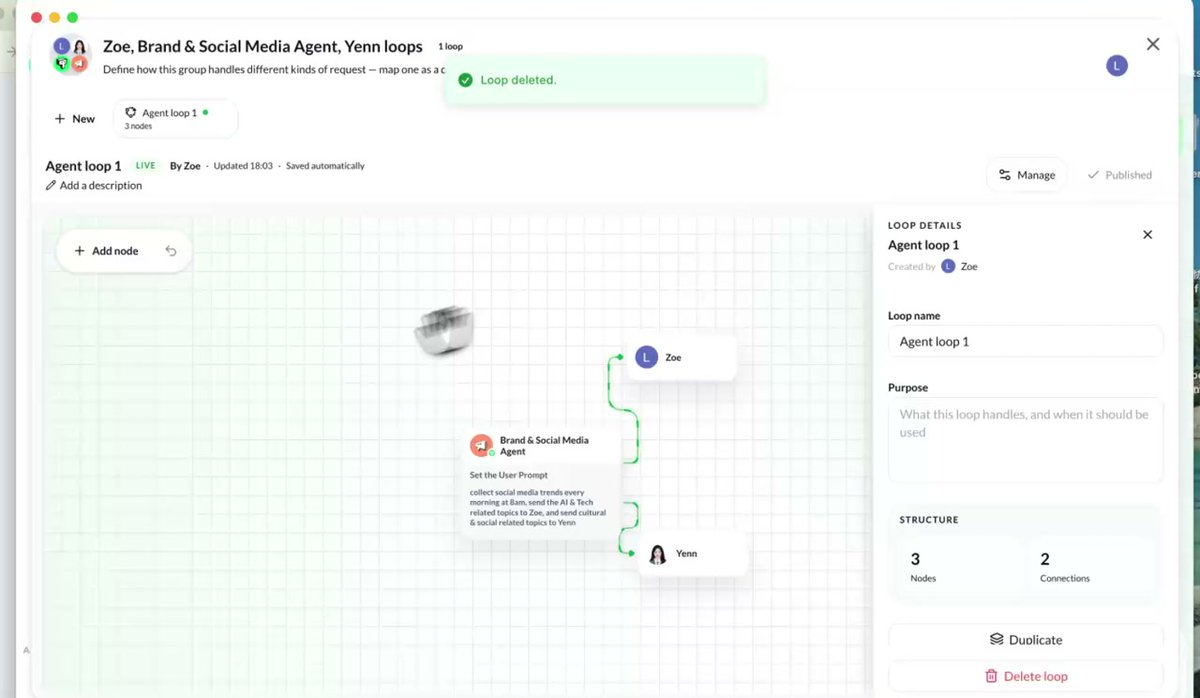Click the Duplicate button

click(1025, 639)
